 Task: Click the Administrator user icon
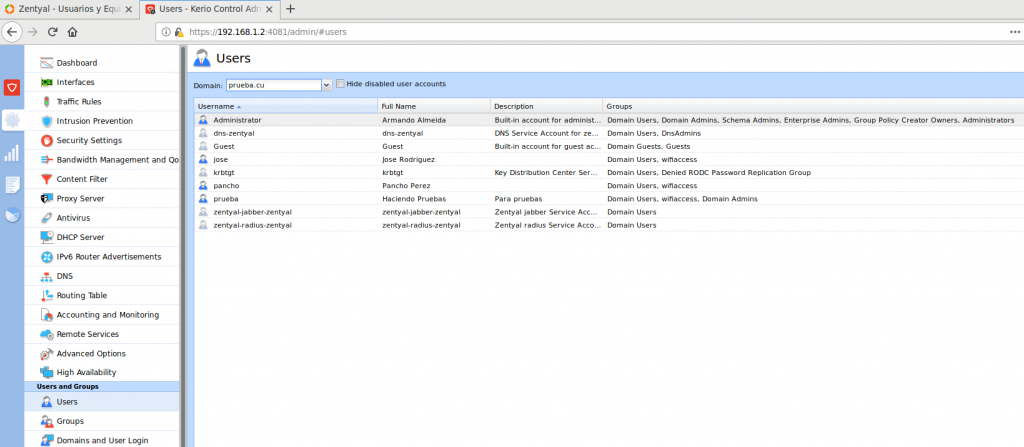203,120
